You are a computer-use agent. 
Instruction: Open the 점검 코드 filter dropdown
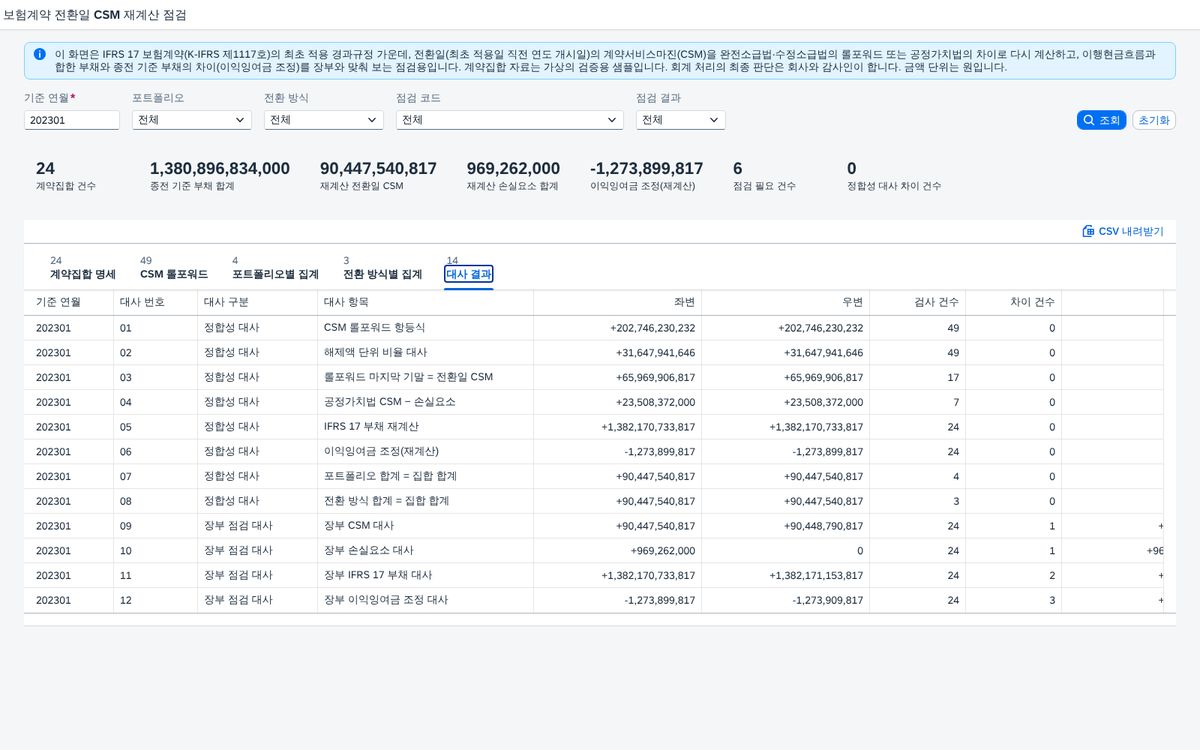click(510, 120)
